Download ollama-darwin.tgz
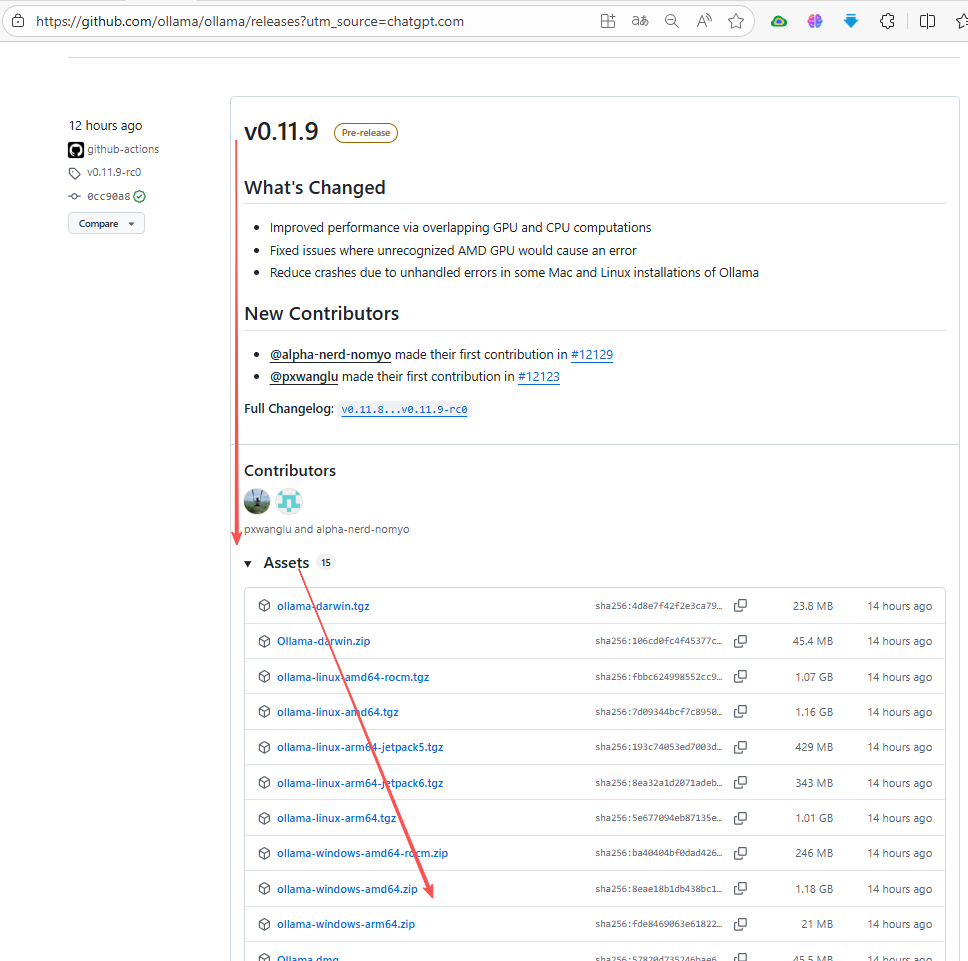The height and width of the screenshot is (961, 968). click(323, 606)
